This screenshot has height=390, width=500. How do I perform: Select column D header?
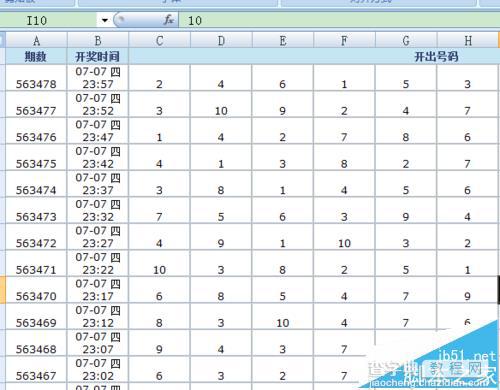click(x=221, y=40)
